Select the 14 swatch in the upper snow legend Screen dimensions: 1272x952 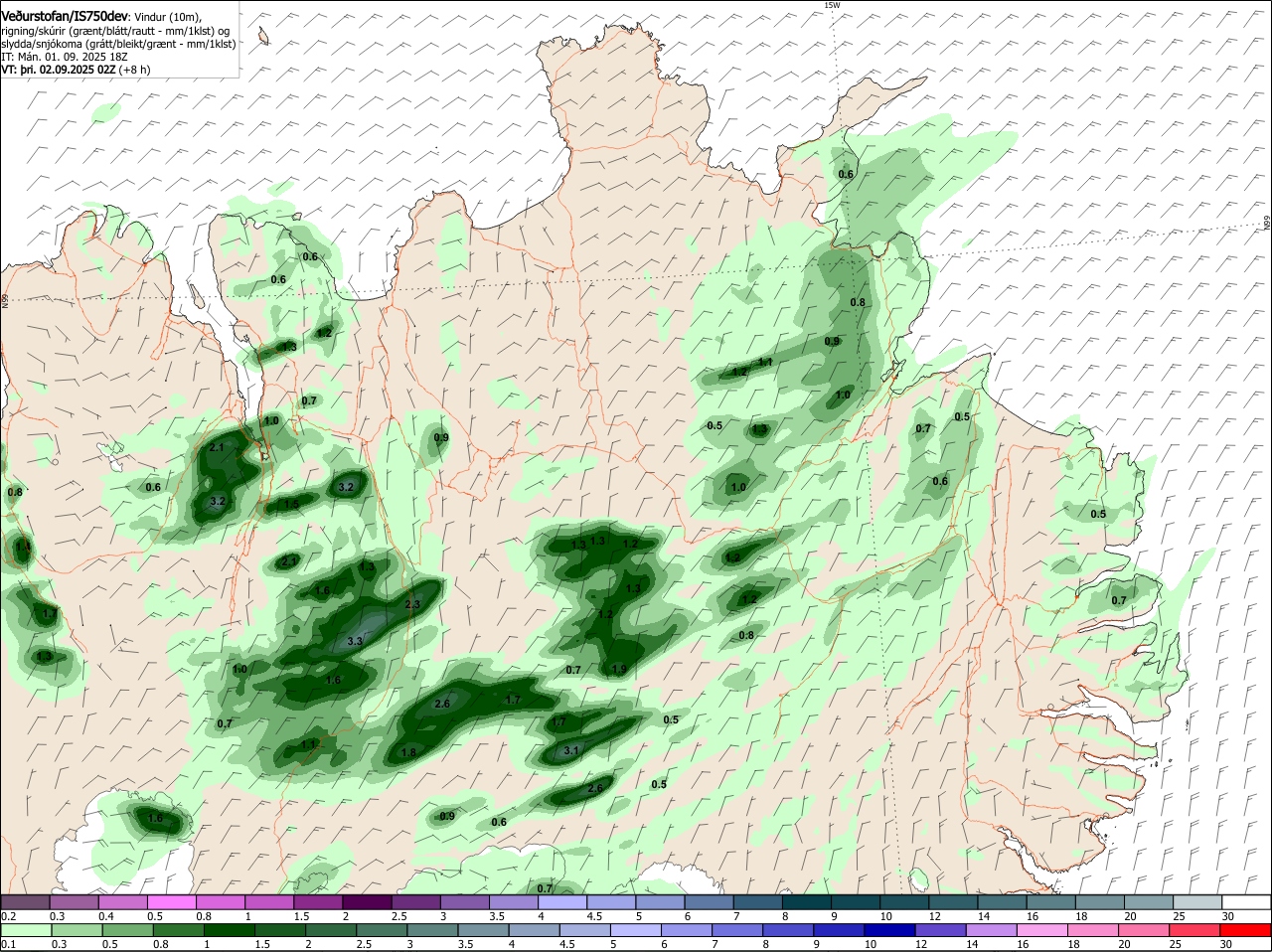[1001, 902]
